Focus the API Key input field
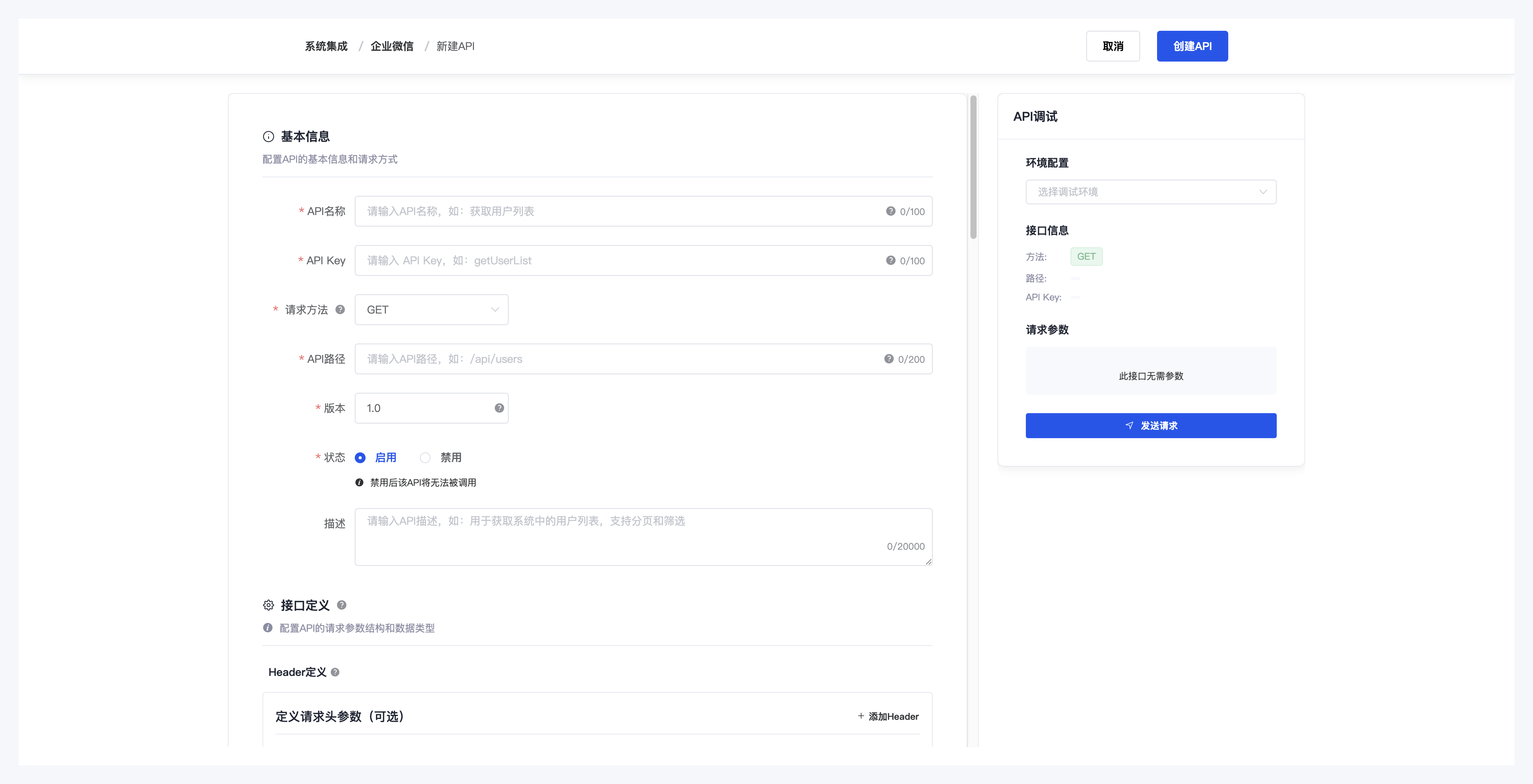Viewport: 1533px width, 784px height. pos(643,260)
